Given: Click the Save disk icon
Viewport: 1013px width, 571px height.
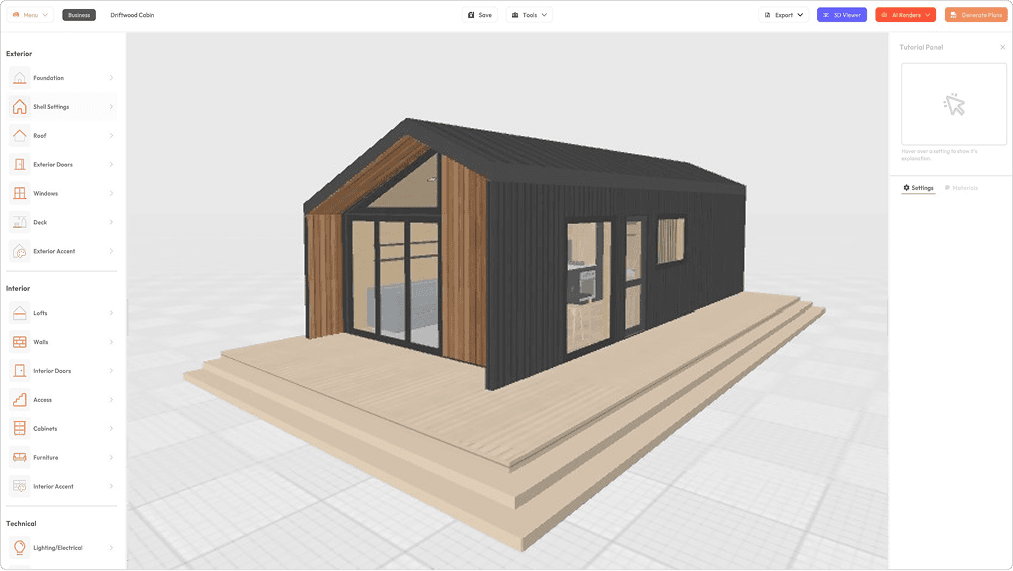Looking at the screenshot, I should [471, 15].
